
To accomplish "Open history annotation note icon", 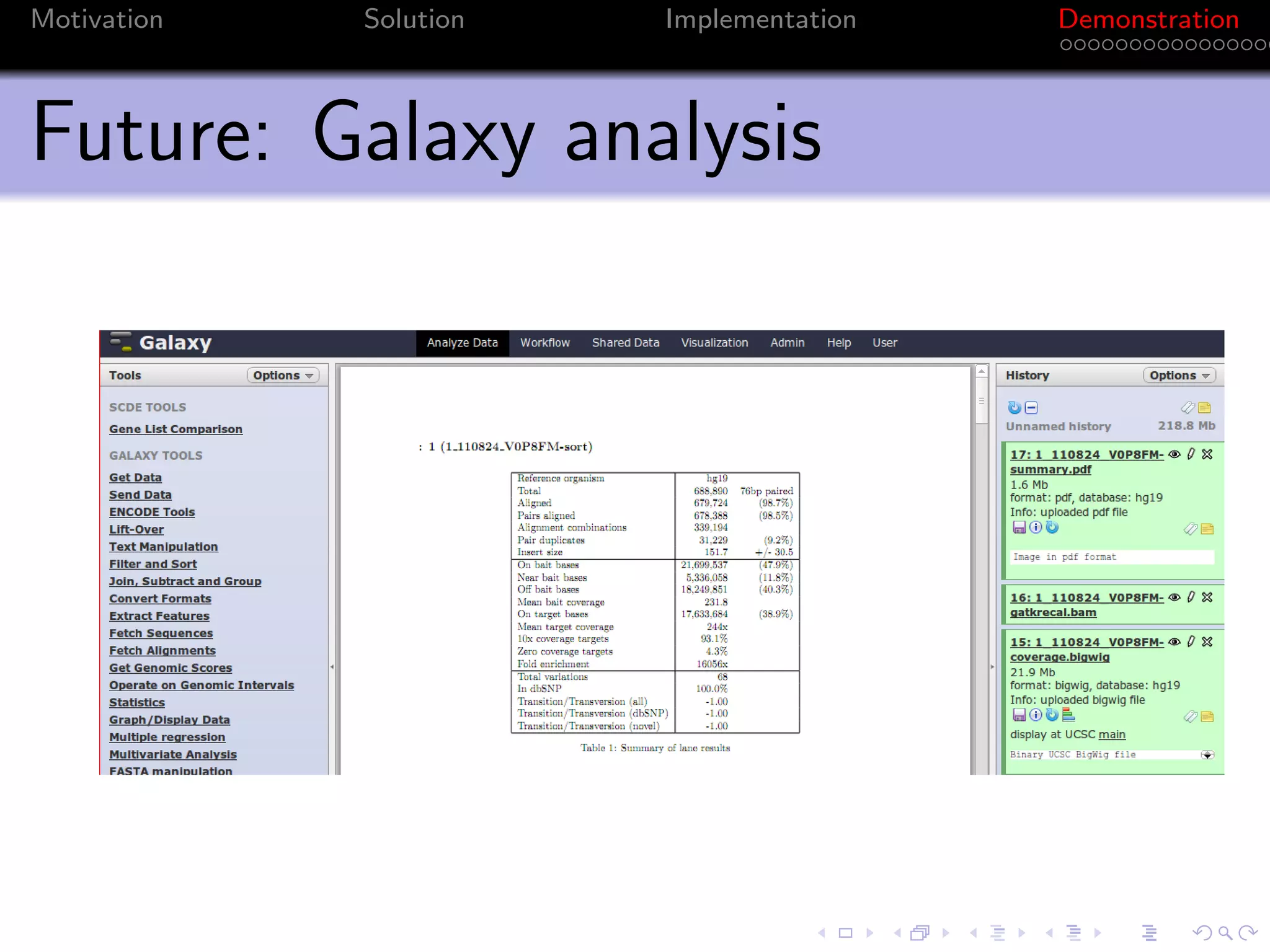I will coord(1205,408).
